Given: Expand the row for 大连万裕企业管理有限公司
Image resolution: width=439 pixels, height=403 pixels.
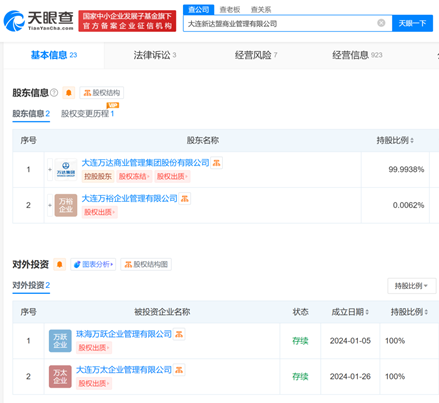Looking at the screenshot, I should click(50, 205).
